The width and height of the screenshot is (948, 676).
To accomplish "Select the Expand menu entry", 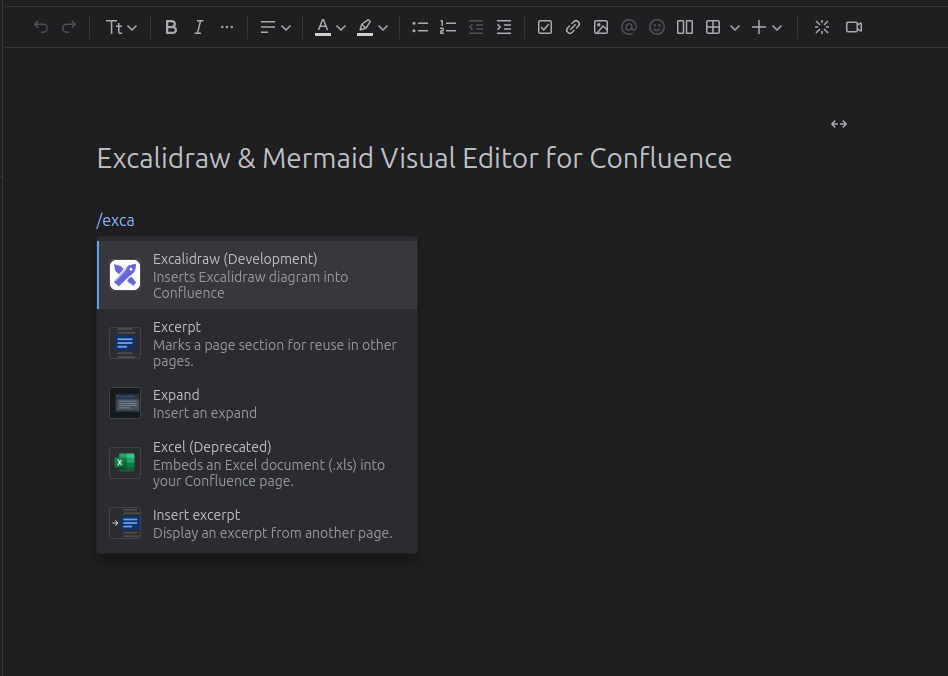I will [x=258, y=403].
